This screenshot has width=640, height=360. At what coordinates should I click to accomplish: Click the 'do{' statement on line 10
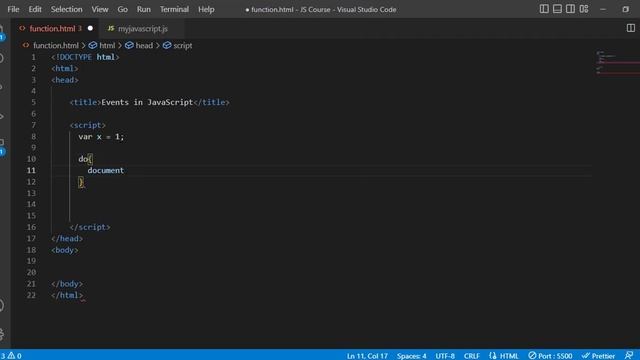pos(85,159)
